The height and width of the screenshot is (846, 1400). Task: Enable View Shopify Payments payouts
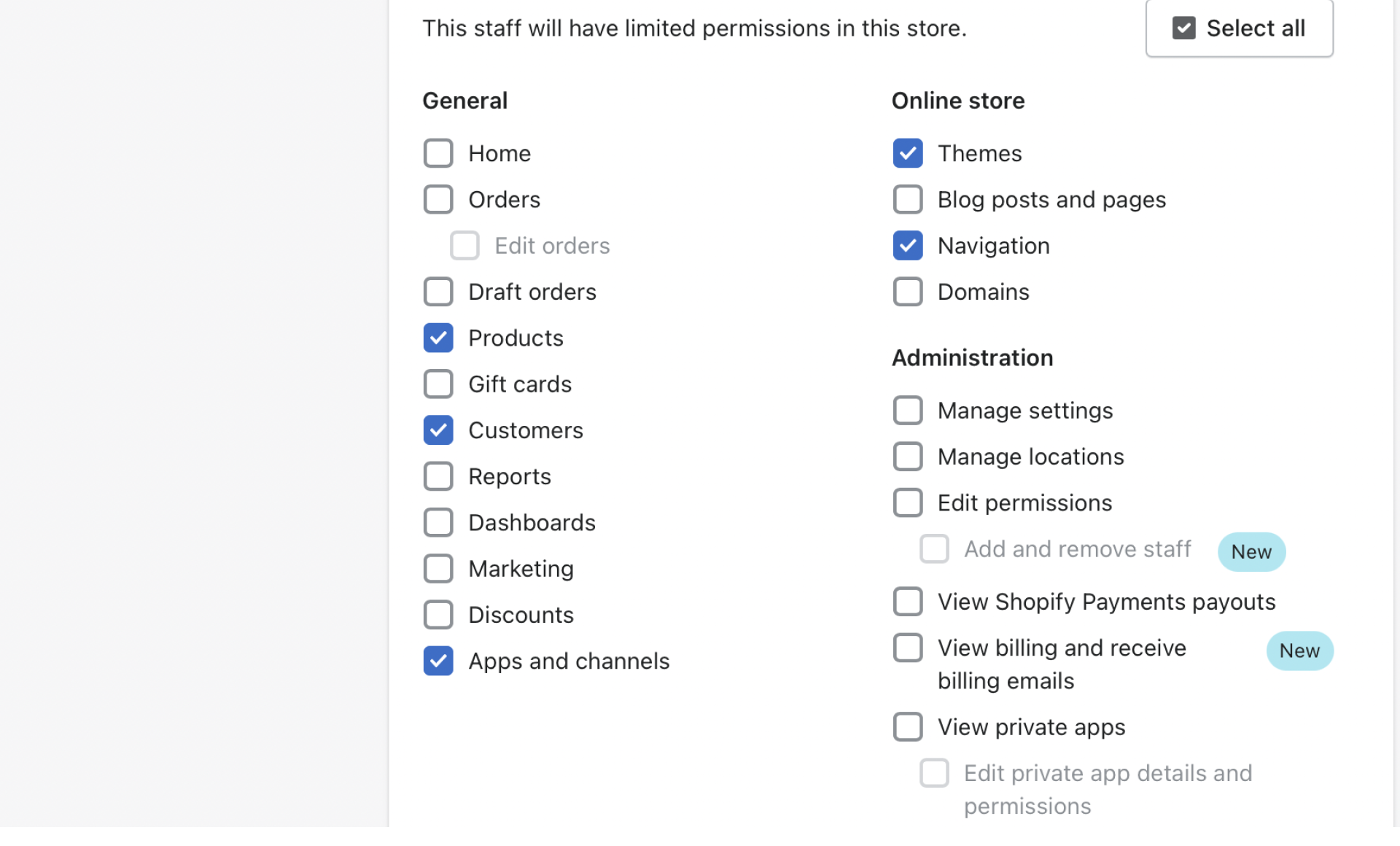point(908,602)
